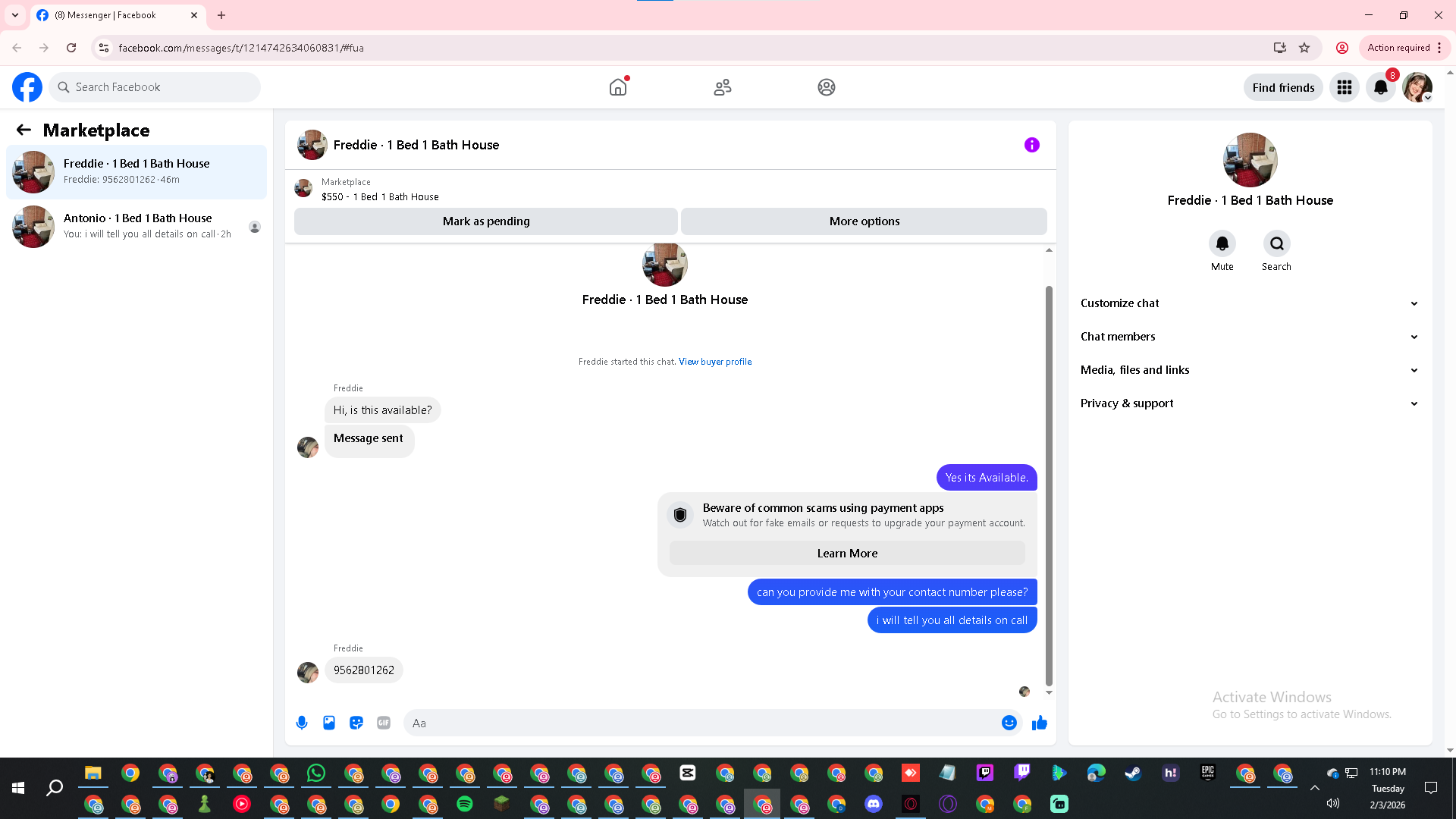Click the chat vertical scrollbar

[1049, 485]
